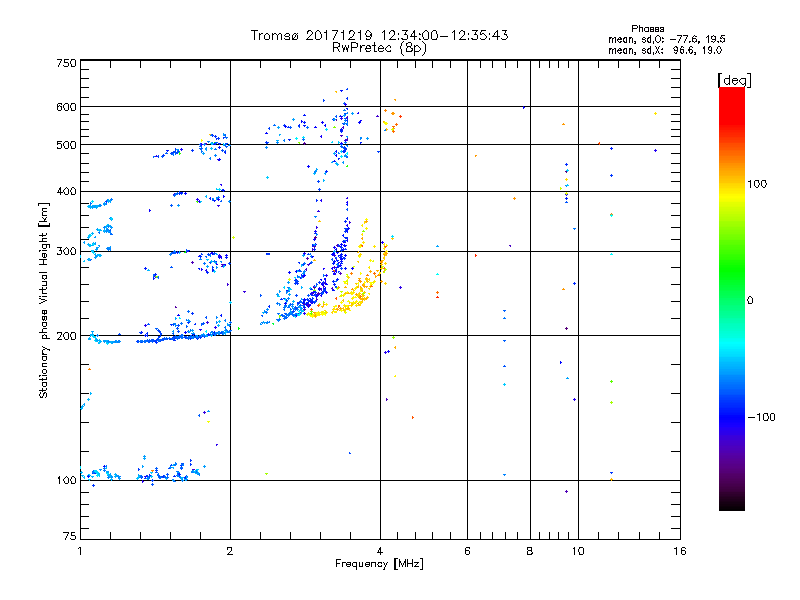Click the x-axis tick label '2'
Image resolution: width=800 pixels, height=600 pixels.
[x=230, y=551]
